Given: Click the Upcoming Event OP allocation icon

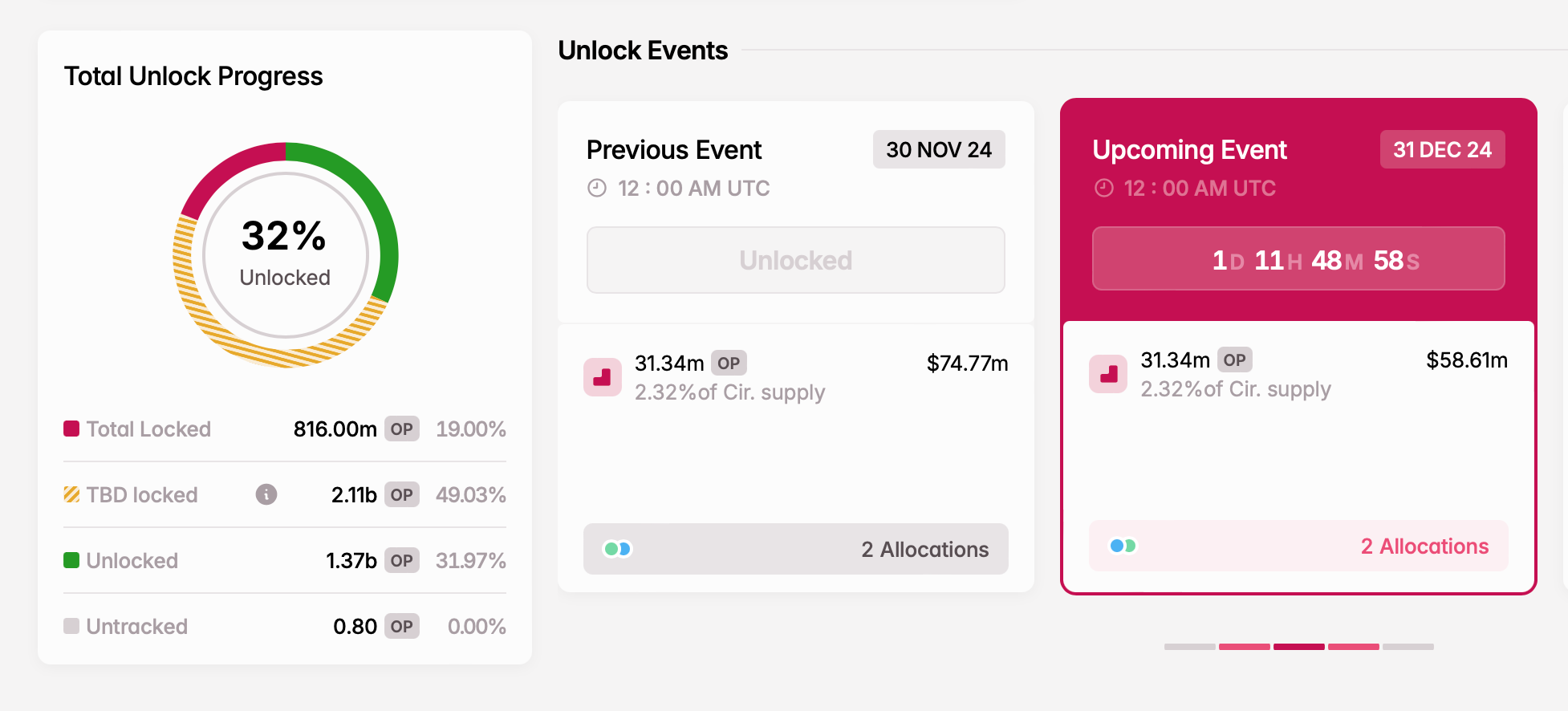Looking at the screenshot, I should tap(1108, 374).
